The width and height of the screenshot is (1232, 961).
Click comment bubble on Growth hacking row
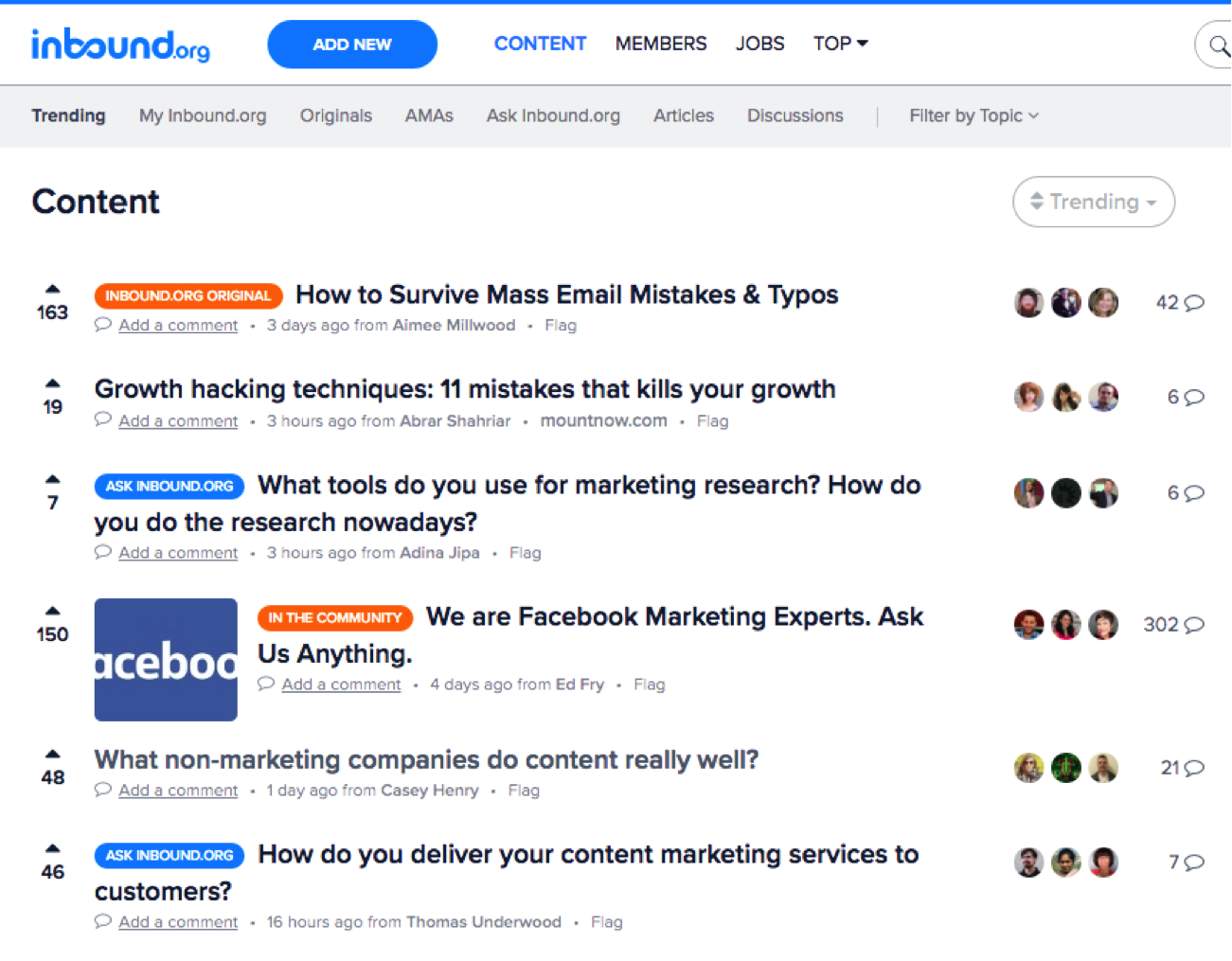click(x=1194, y=398)
